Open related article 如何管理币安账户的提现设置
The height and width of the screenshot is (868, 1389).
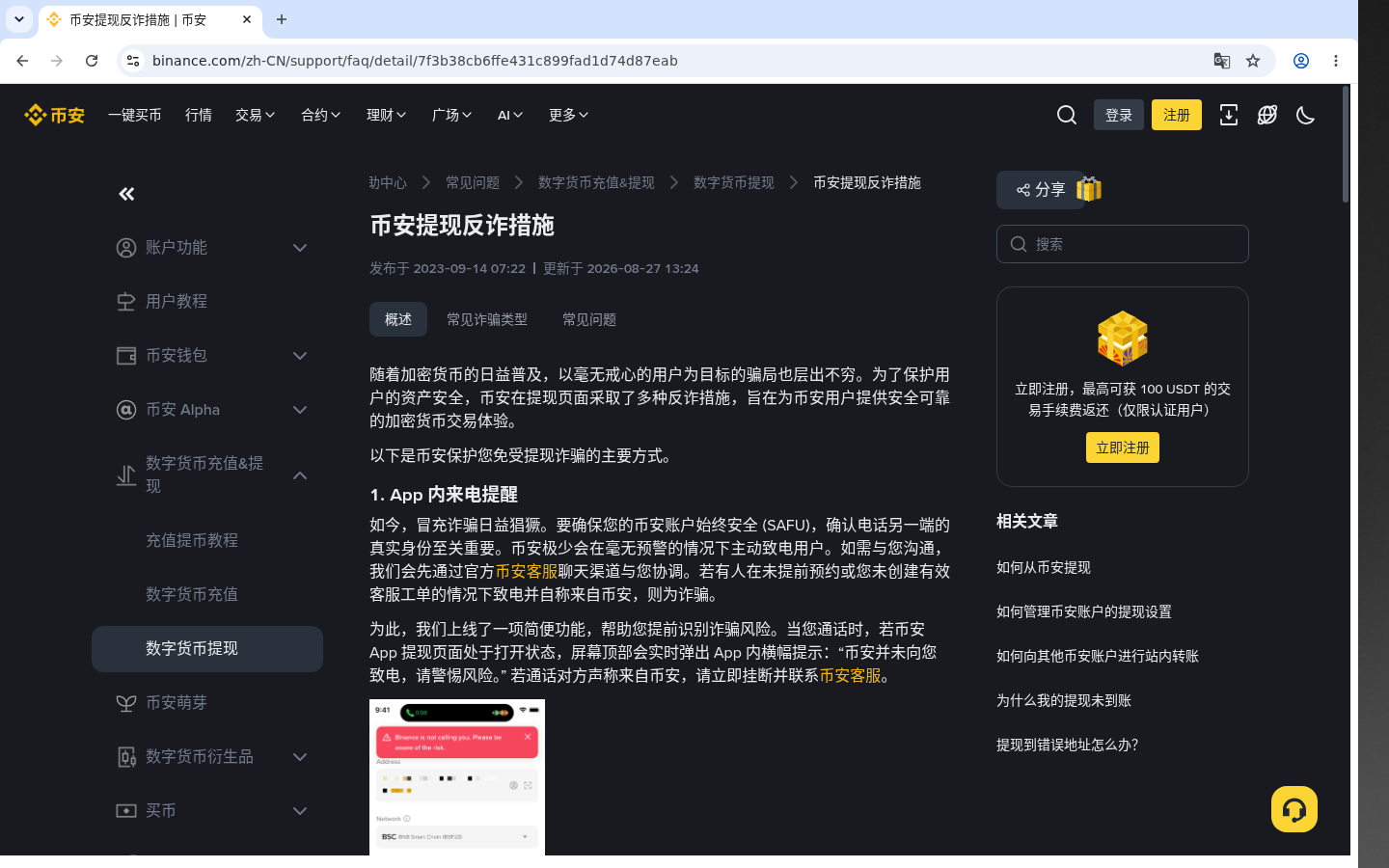click(x=1084, y=612)
